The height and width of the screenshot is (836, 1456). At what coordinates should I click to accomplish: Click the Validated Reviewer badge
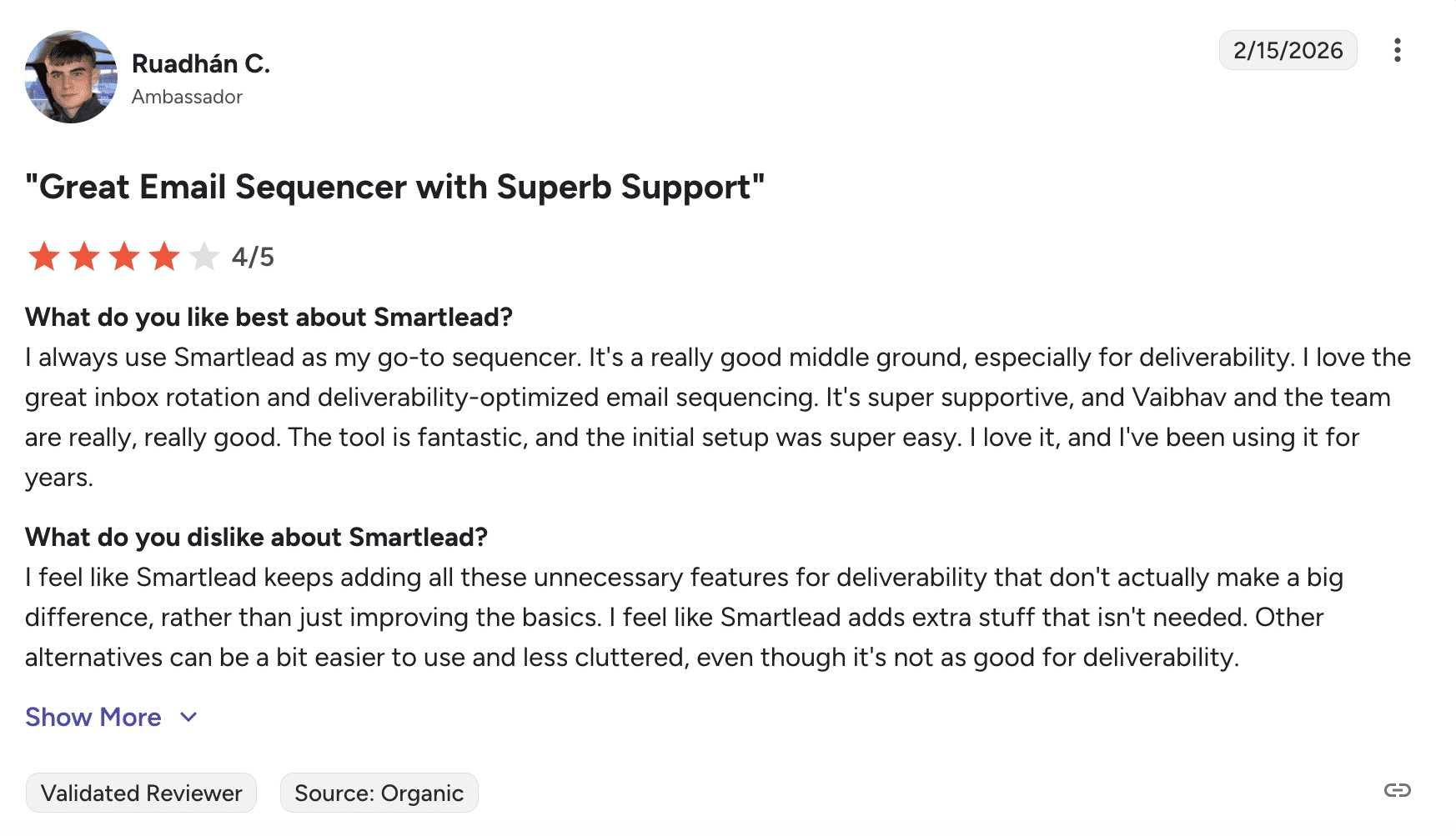141,793
